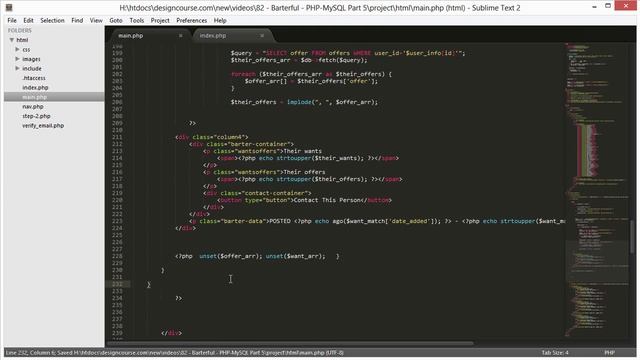The width and height of the screenshot is (640, 360).
Task: Open nav.php from the sidebar
Action: pos(33,107)
